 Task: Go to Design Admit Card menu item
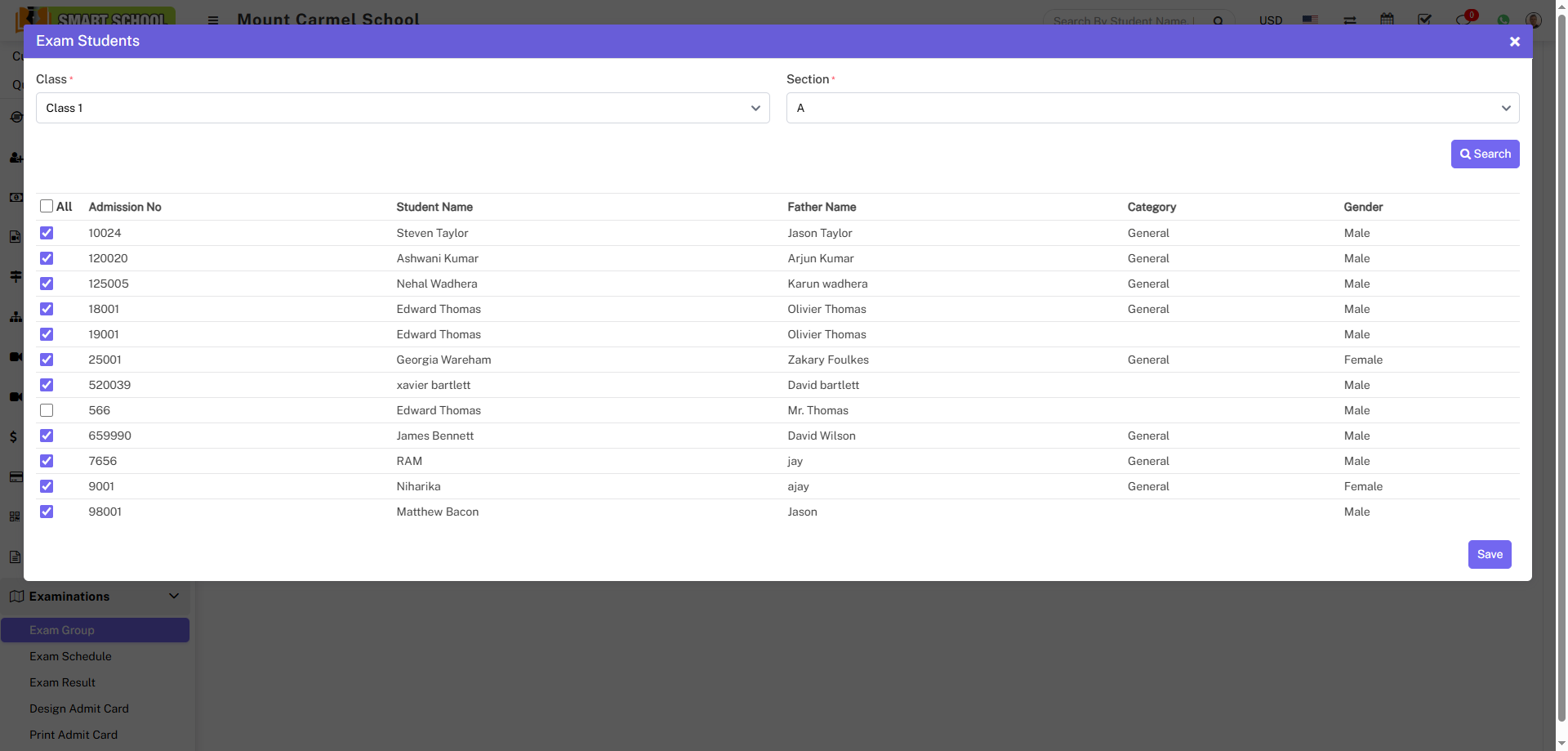pos(79,709)
